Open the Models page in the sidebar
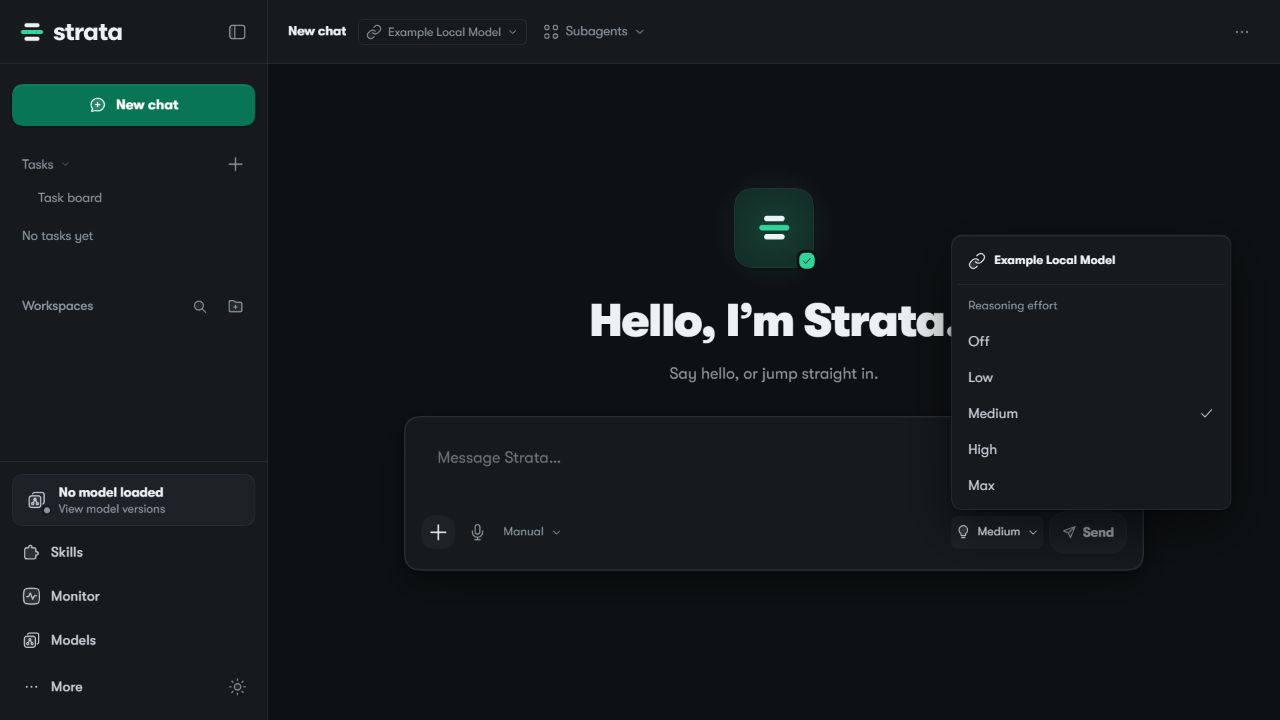The image size is (1280, 720). click(133, 640)
